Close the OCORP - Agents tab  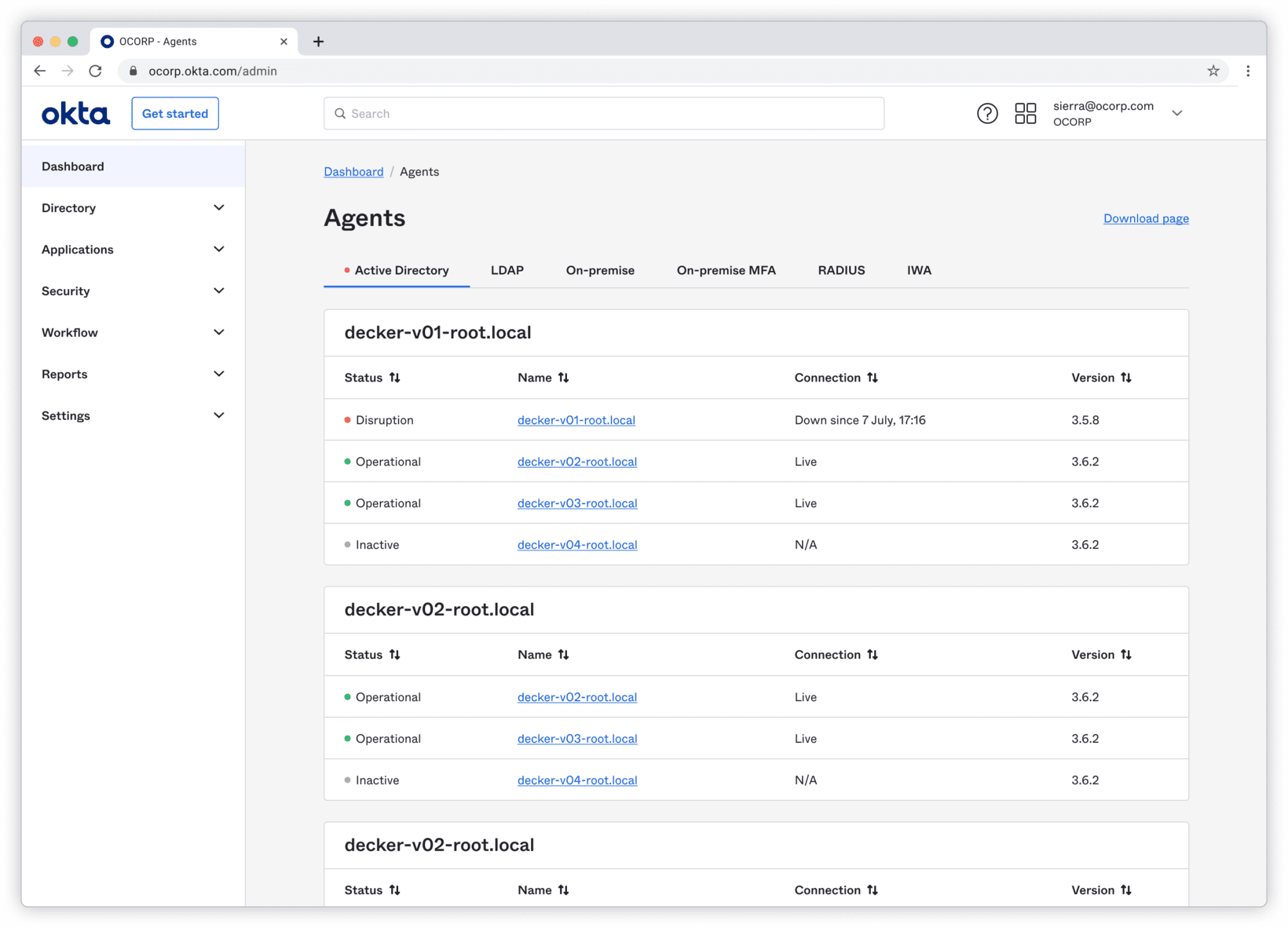[x=284, y=42]
